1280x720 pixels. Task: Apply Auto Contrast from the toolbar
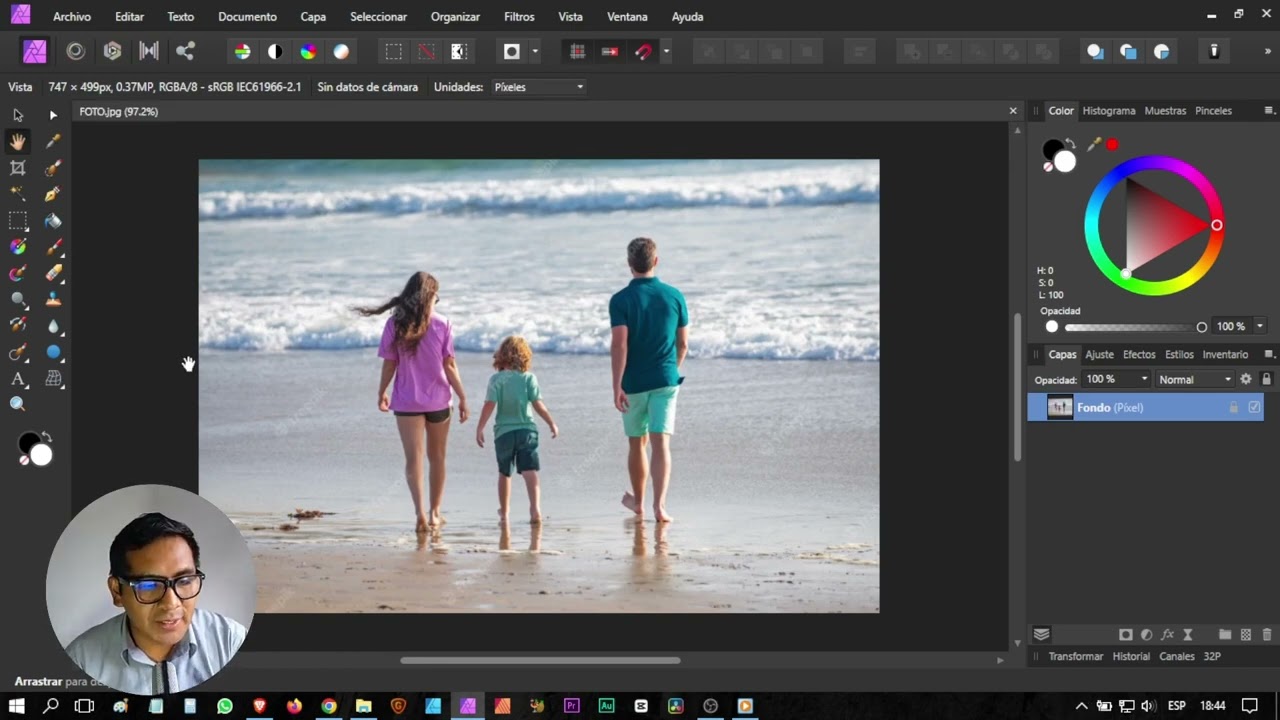[x=275, y=52]
